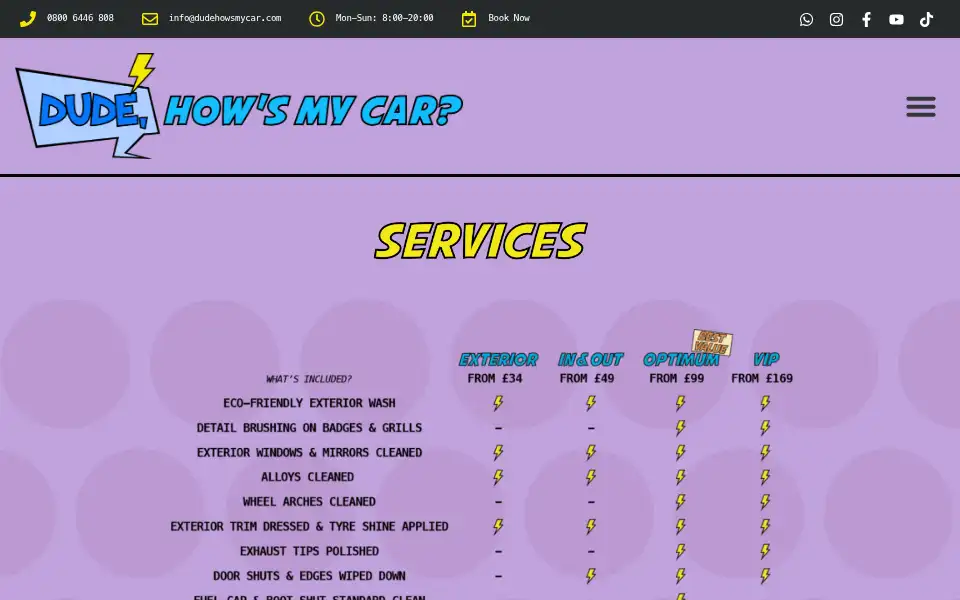Viewport: 960px width, 600px height.
Task: Open the WhatsApp social link
Action: pyautogui.click(x=806, y=20)
